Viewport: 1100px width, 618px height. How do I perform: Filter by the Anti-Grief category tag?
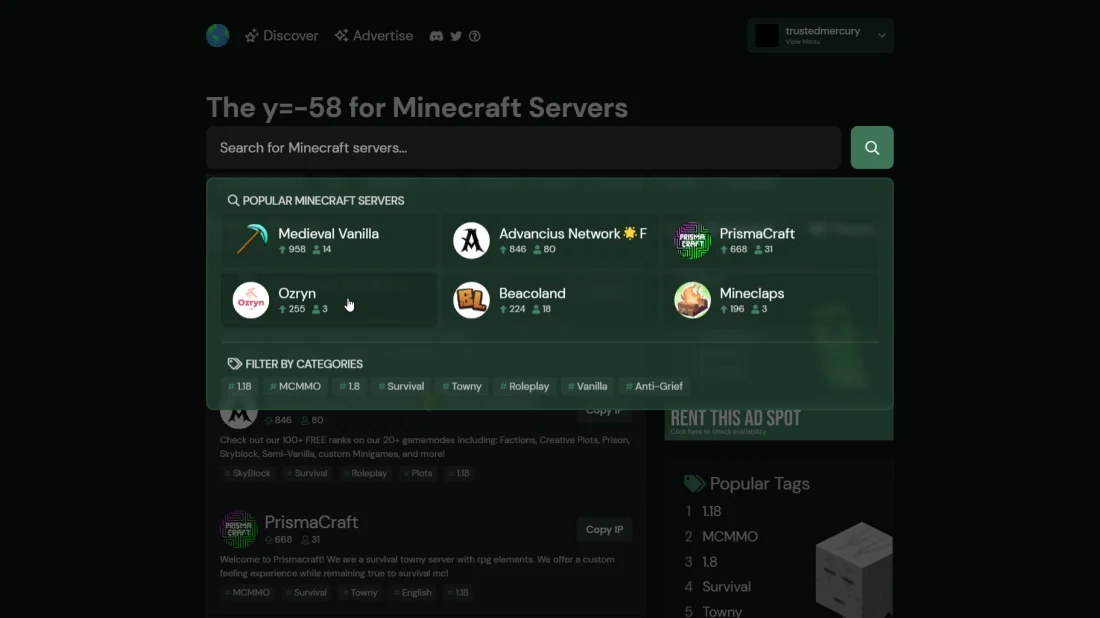[654, 386]
